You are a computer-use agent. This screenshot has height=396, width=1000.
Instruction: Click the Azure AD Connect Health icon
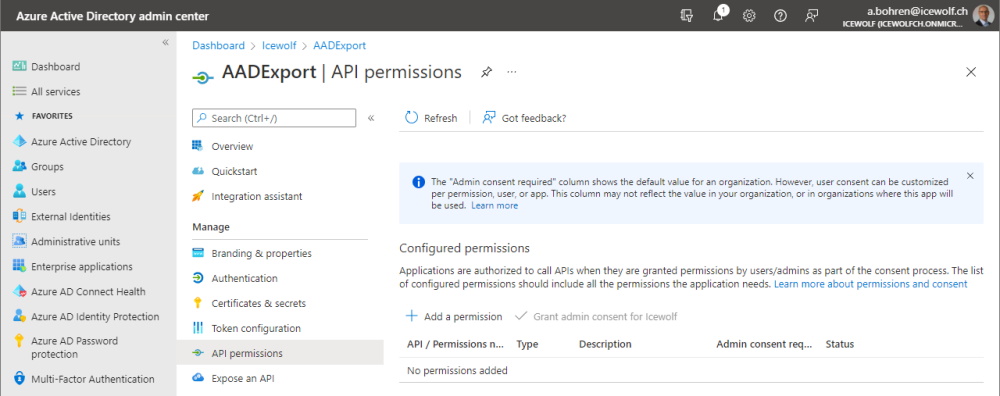coord(19,291)
